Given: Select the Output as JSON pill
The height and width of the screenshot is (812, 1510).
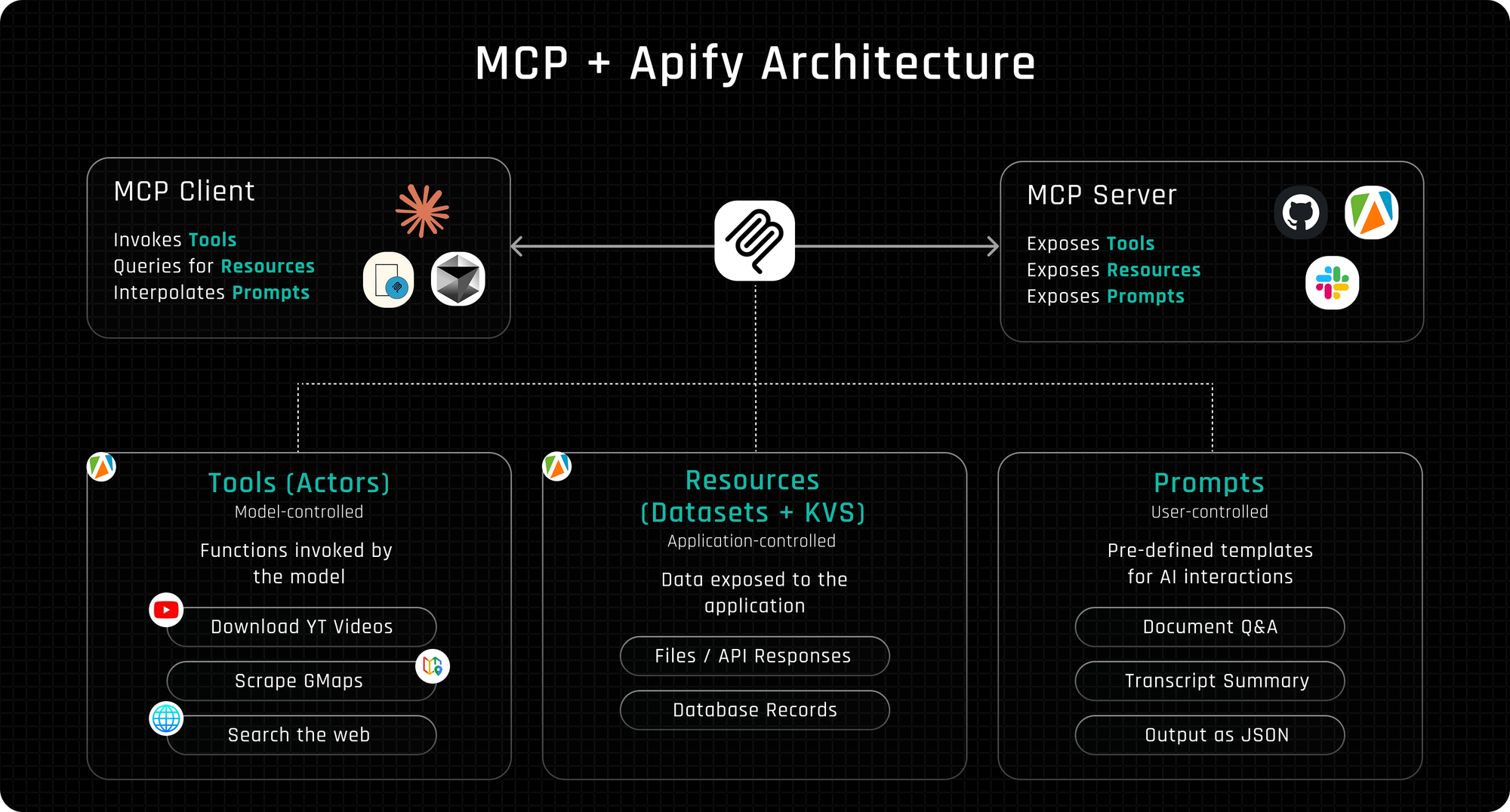Looking at the screenshot, I should (x=1210, y=735).
